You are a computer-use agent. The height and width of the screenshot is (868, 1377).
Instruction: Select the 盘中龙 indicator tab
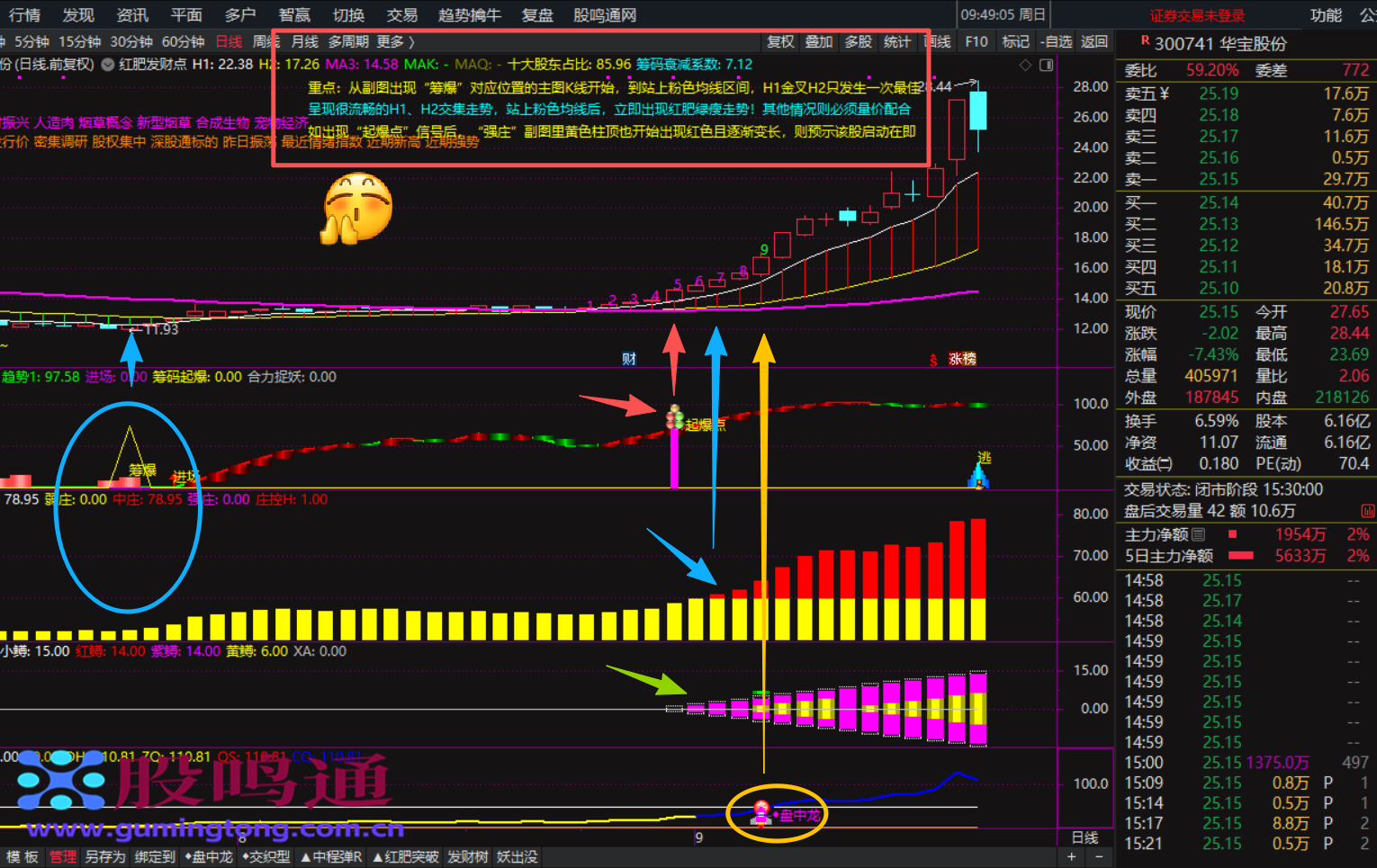coord(209,857)
